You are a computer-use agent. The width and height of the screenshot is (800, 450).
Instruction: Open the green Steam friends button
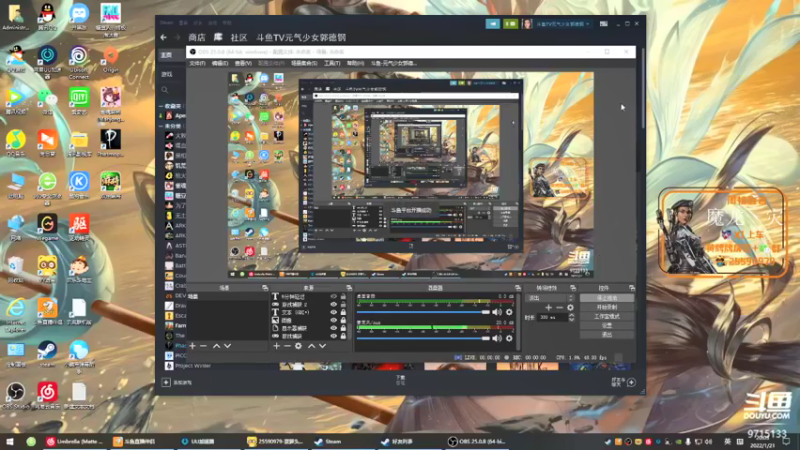pyautogui.click(x=510, y=23)
